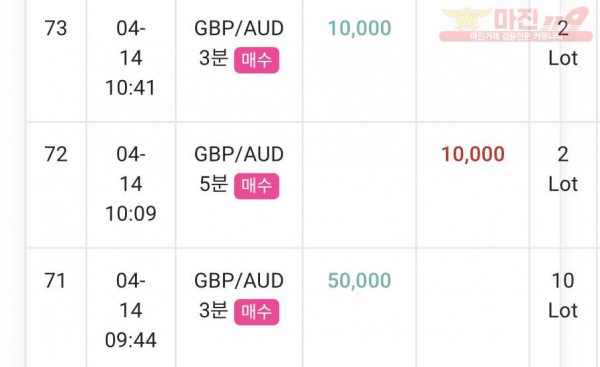600x367 pixels.
Task: Click the 04-14 10:09 timestamp
Action: pos(131,184)
